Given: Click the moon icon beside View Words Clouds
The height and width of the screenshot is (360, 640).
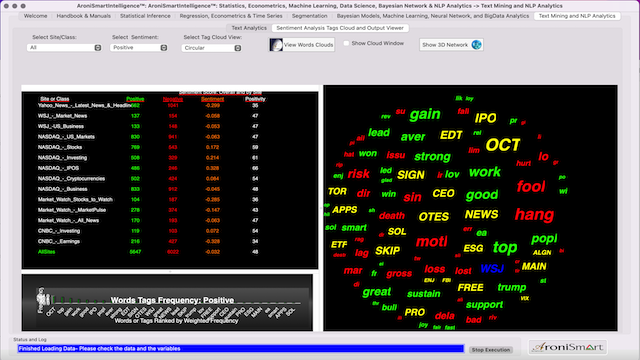Looking at the screenshot, I should pyautogui.click(x=276, y=44).
